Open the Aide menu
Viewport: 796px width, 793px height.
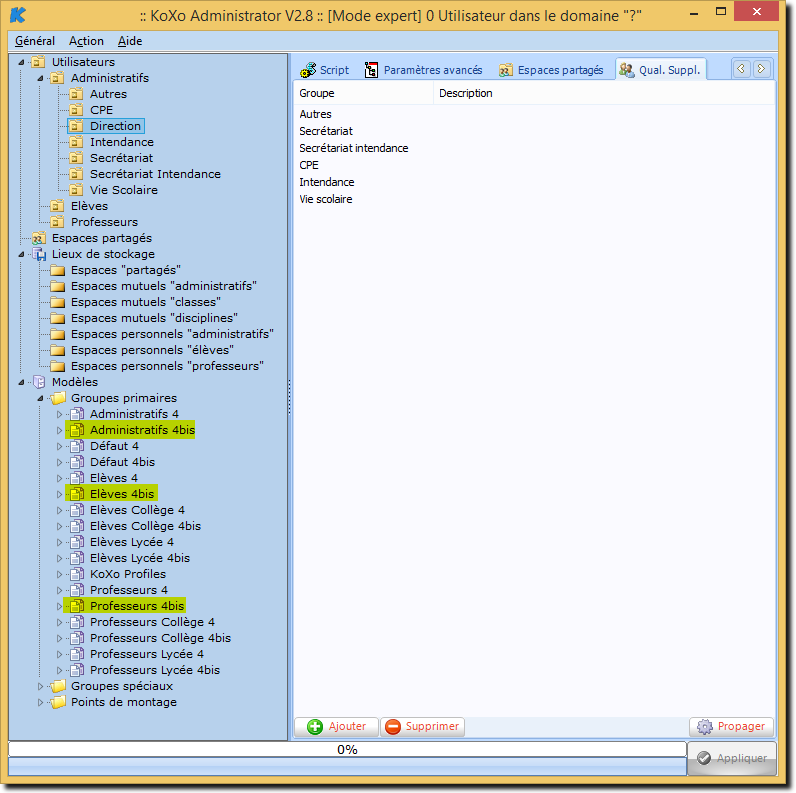130,41
